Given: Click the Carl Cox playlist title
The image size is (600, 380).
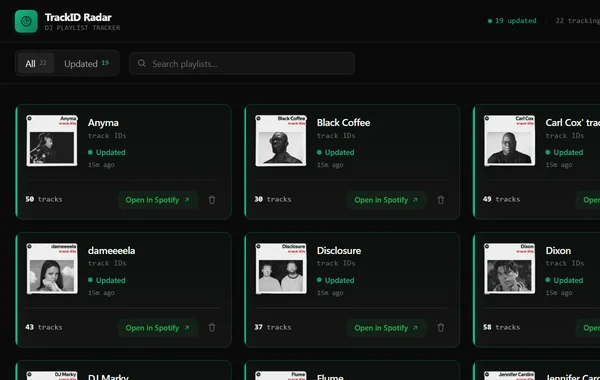Looking at the screenshot, I should click(572, 123).
